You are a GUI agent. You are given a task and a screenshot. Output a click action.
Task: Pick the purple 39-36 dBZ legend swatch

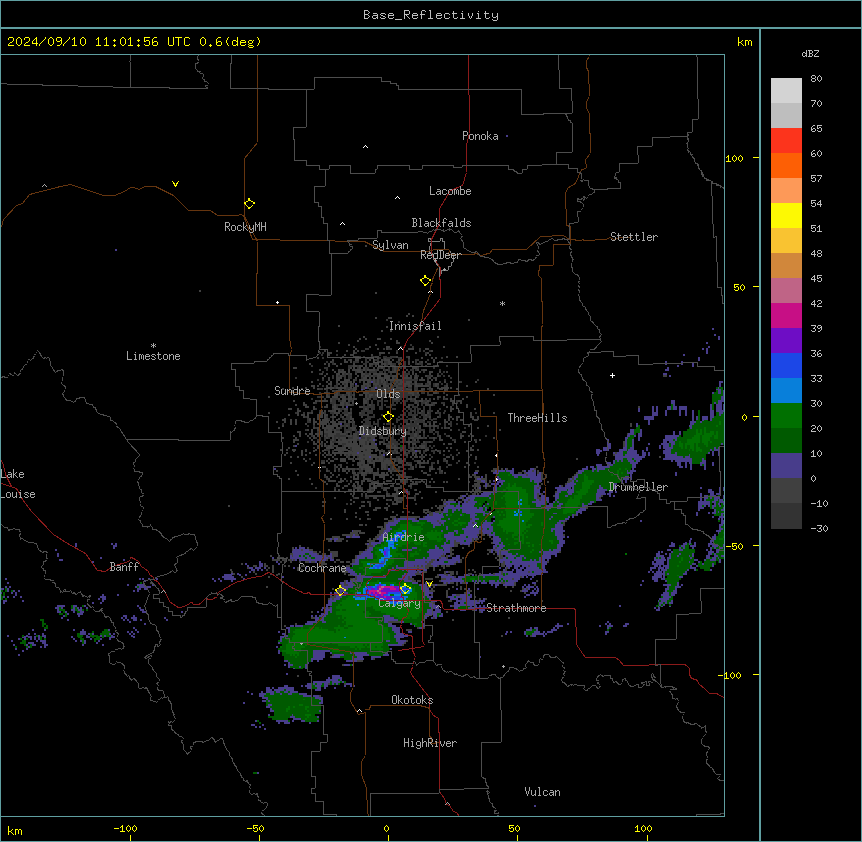[786, 341]
